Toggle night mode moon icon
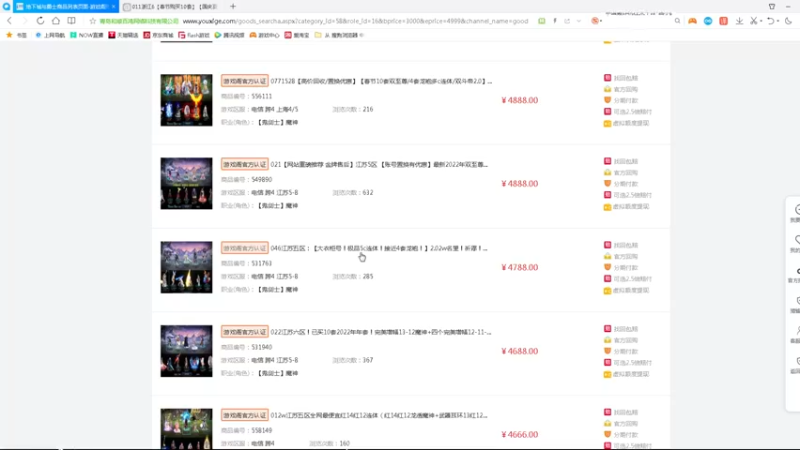The image size is (800, 450). pos(788,21)
